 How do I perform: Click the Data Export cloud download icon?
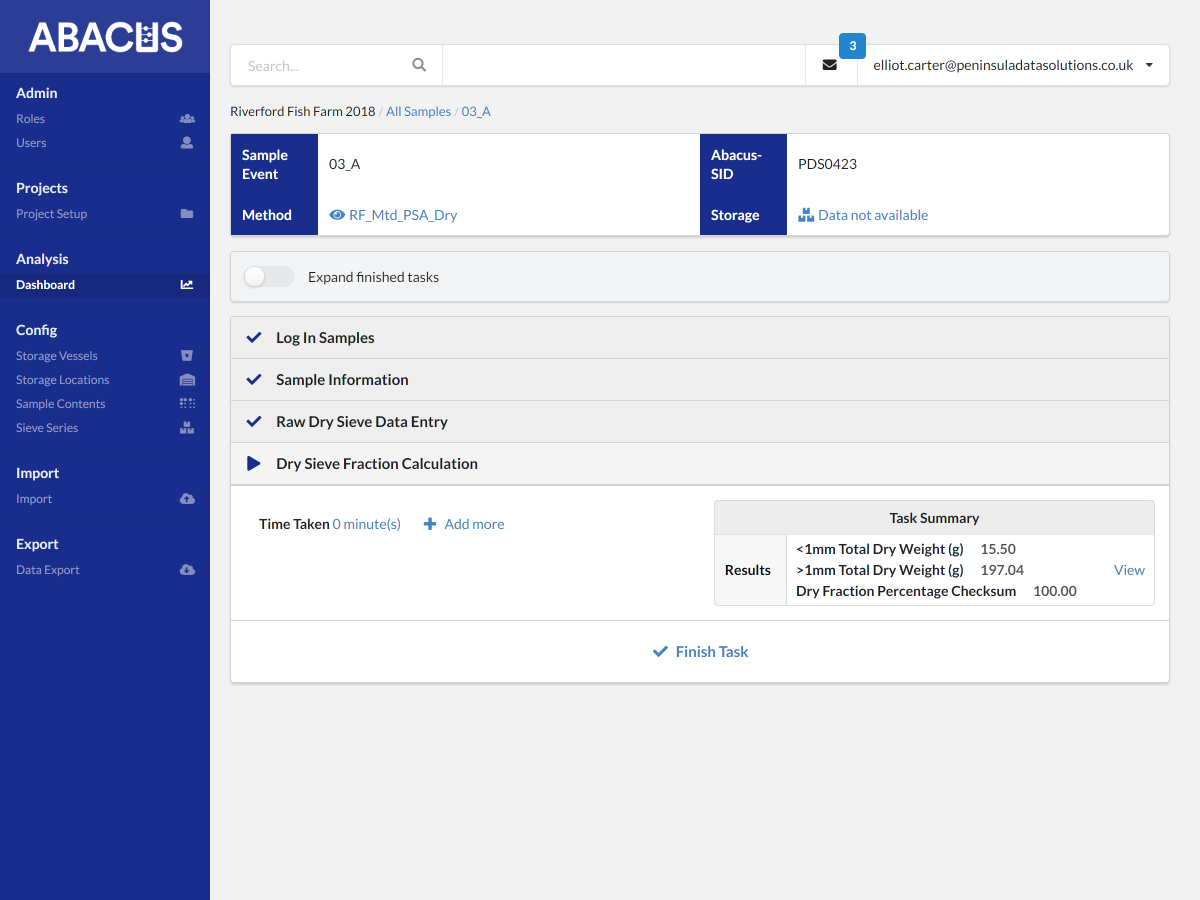[187, 570]
